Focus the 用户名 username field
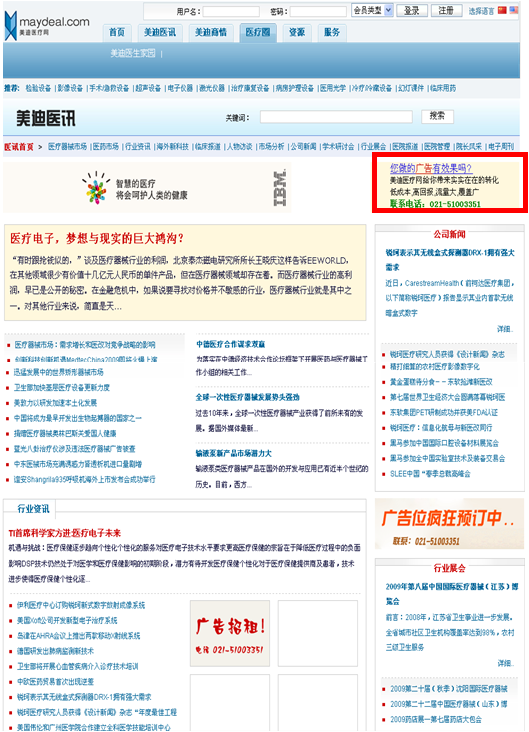The width and height of the screenshot is (529, 732). click(x=231, y=11)
